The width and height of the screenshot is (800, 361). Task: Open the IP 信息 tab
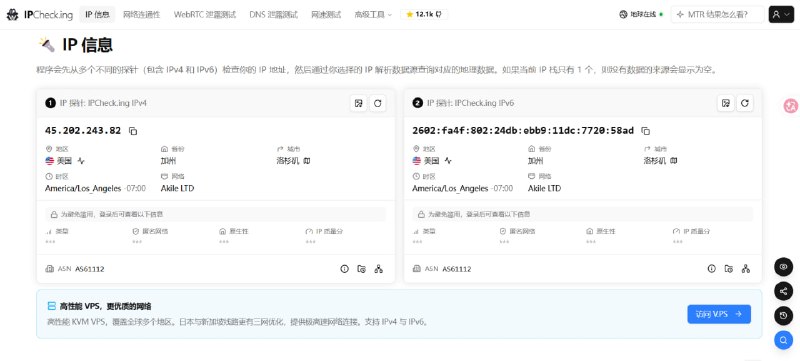97,15
